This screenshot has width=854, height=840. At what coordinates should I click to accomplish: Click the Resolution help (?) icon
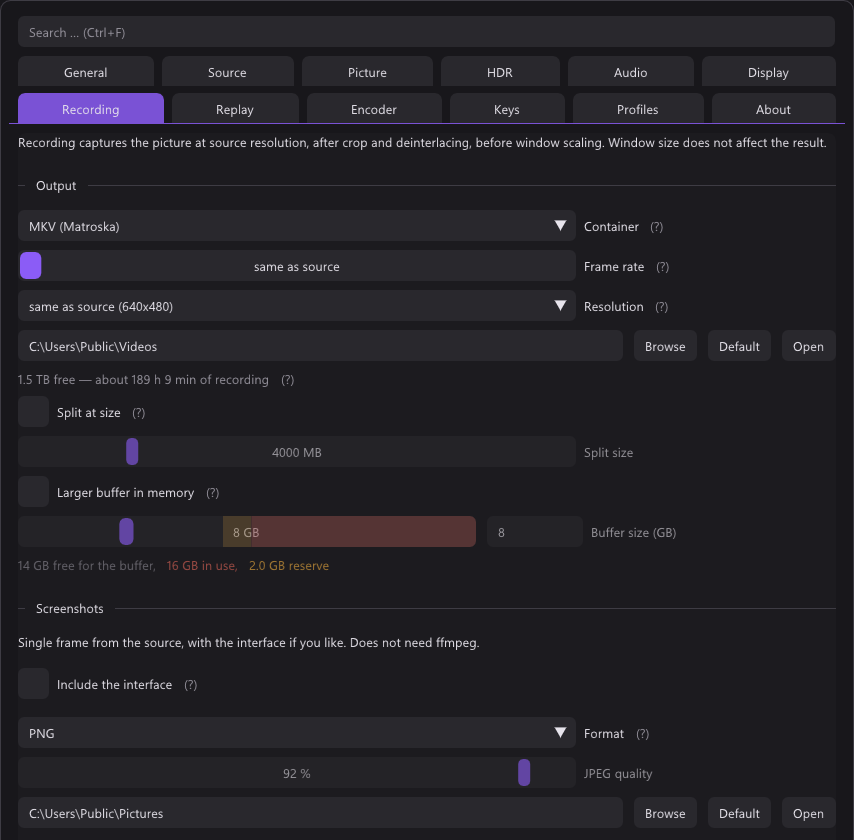click(x=661, y=307)
